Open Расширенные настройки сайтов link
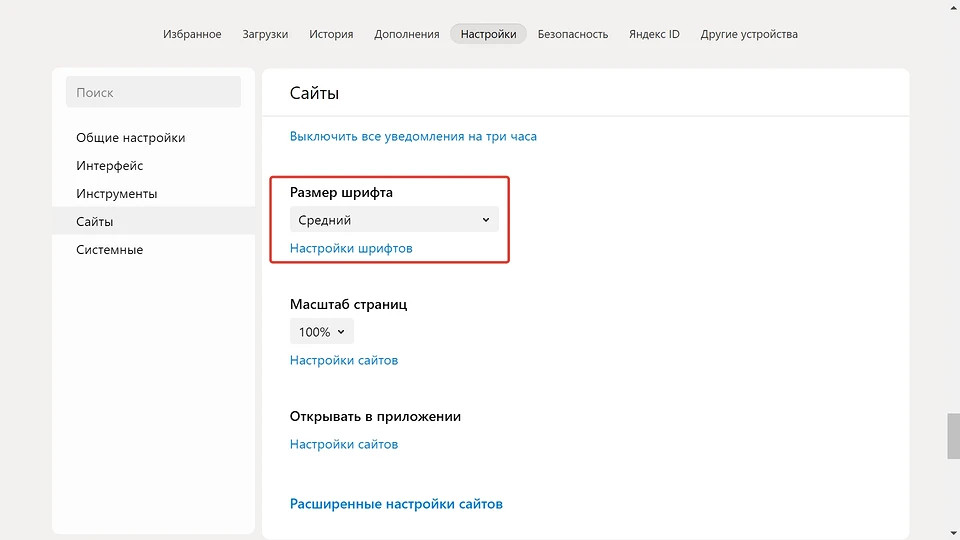This screenshot has width=960, height=540. (x=396, y=504)
